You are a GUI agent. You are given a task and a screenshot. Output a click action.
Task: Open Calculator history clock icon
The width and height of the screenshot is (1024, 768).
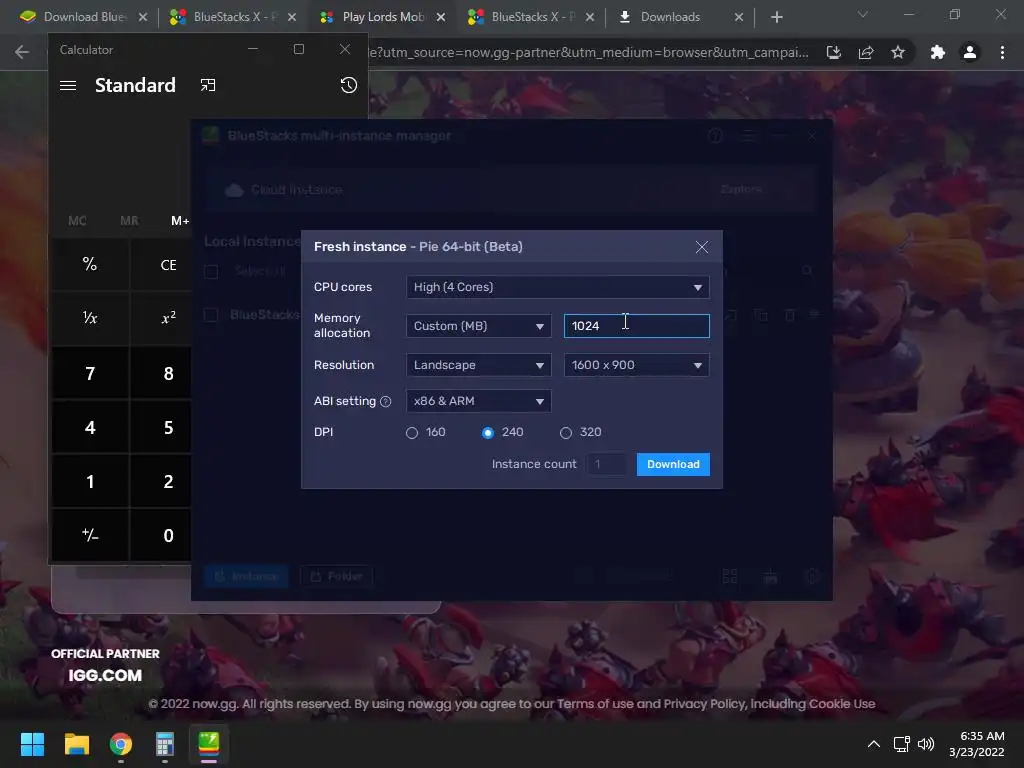(349, 86)
